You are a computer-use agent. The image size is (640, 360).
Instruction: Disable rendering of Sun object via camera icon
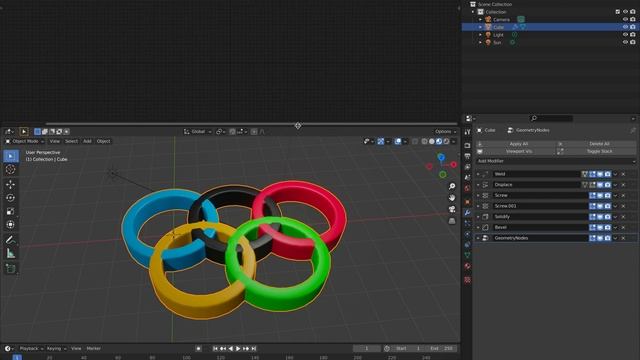coord(633,42)
